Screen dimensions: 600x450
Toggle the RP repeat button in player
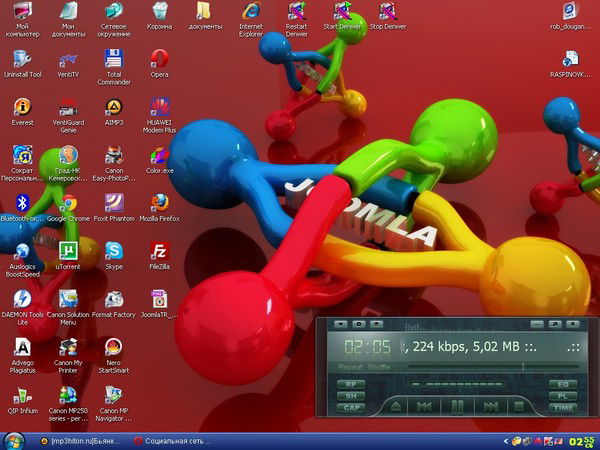pyautogui.click(x=350, y=384)
